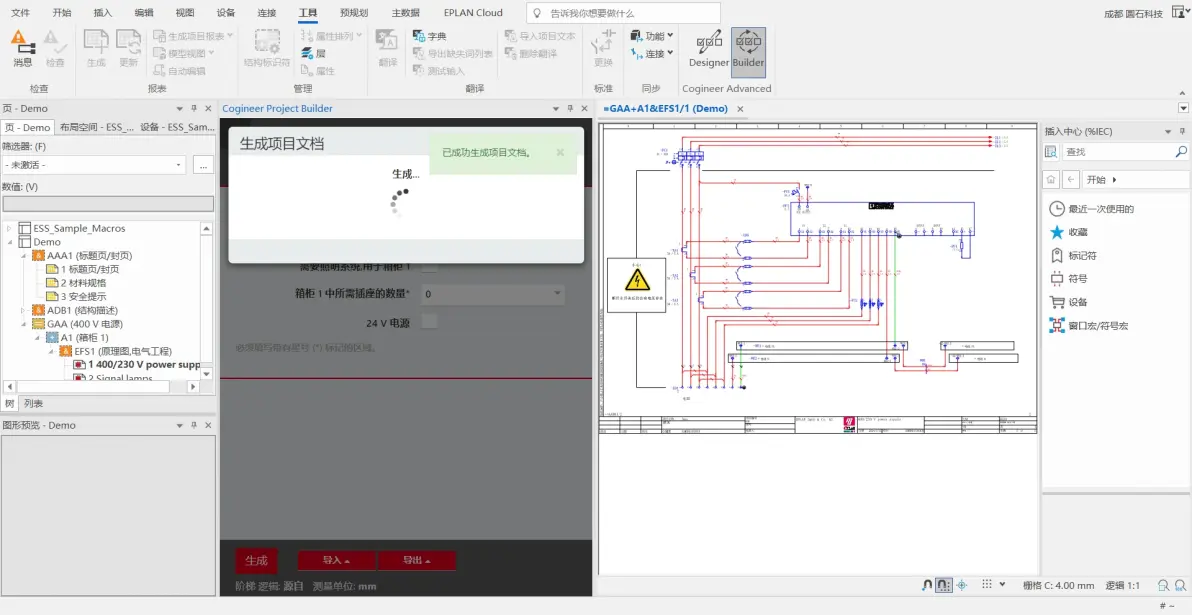
Task: Click the 告诉我你想要做什么 search field
Action: click(623, 14)
